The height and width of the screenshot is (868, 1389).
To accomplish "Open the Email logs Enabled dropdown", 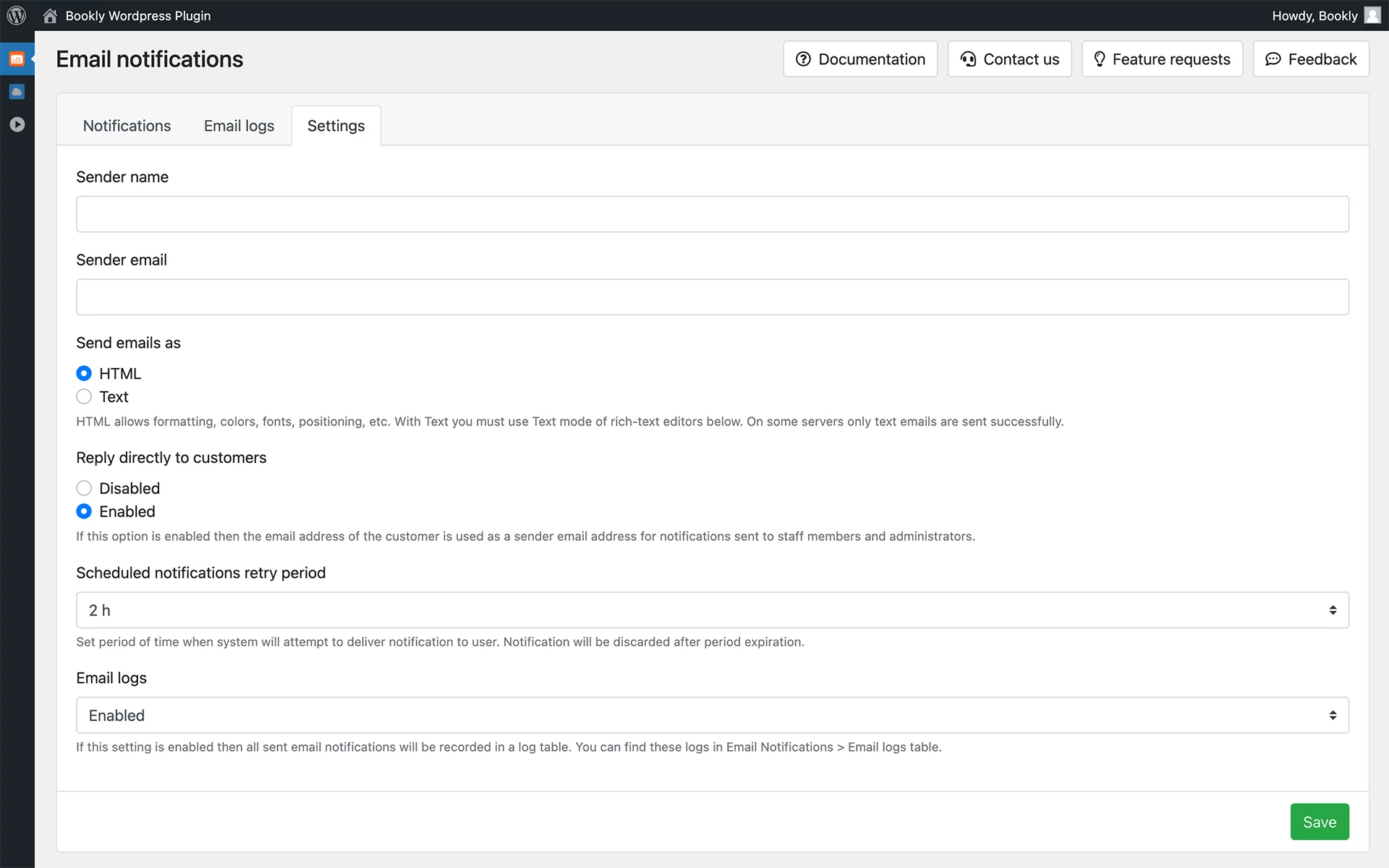I will coord(712,715).
